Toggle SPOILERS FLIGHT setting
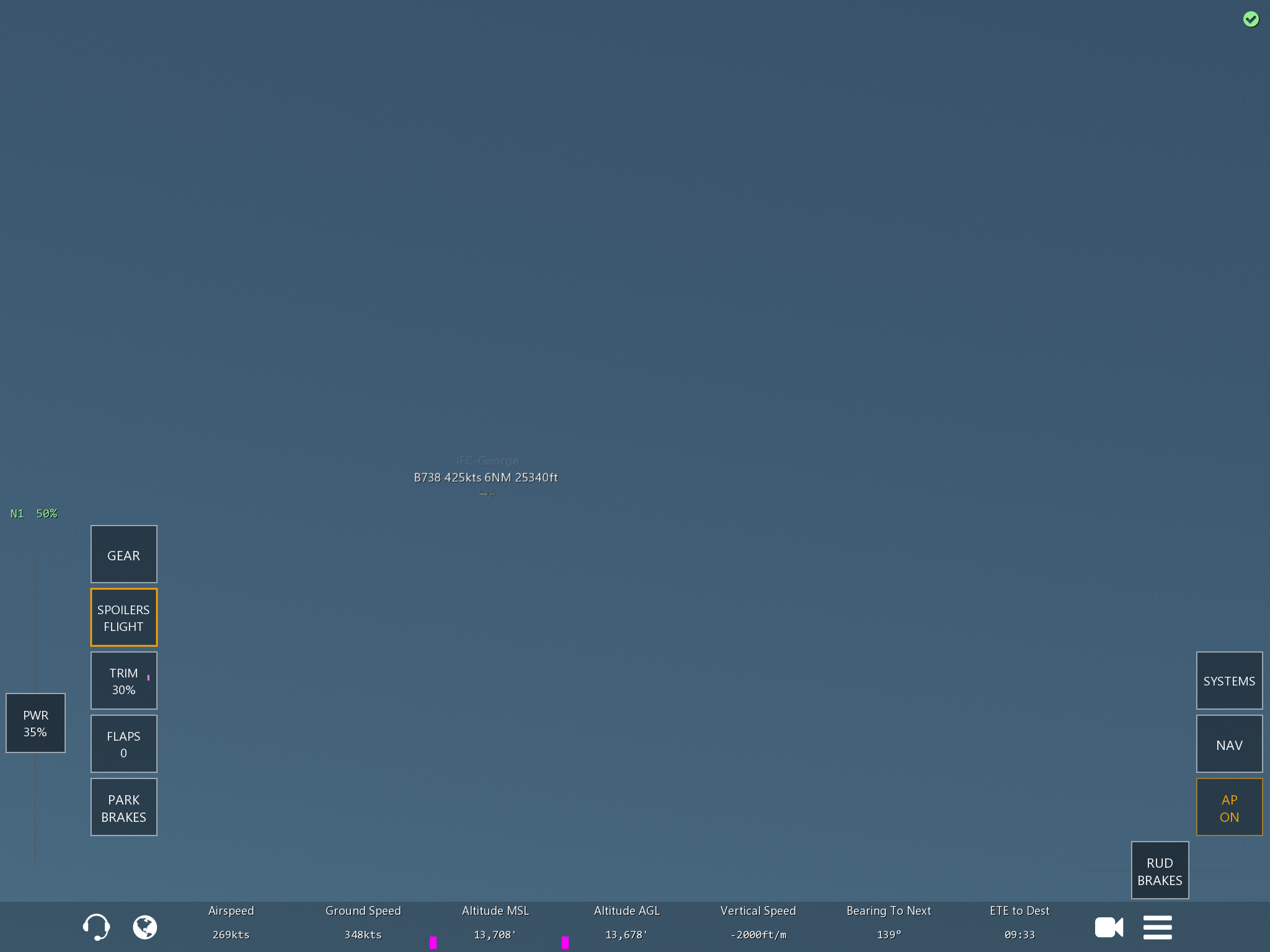 (123, 618)
